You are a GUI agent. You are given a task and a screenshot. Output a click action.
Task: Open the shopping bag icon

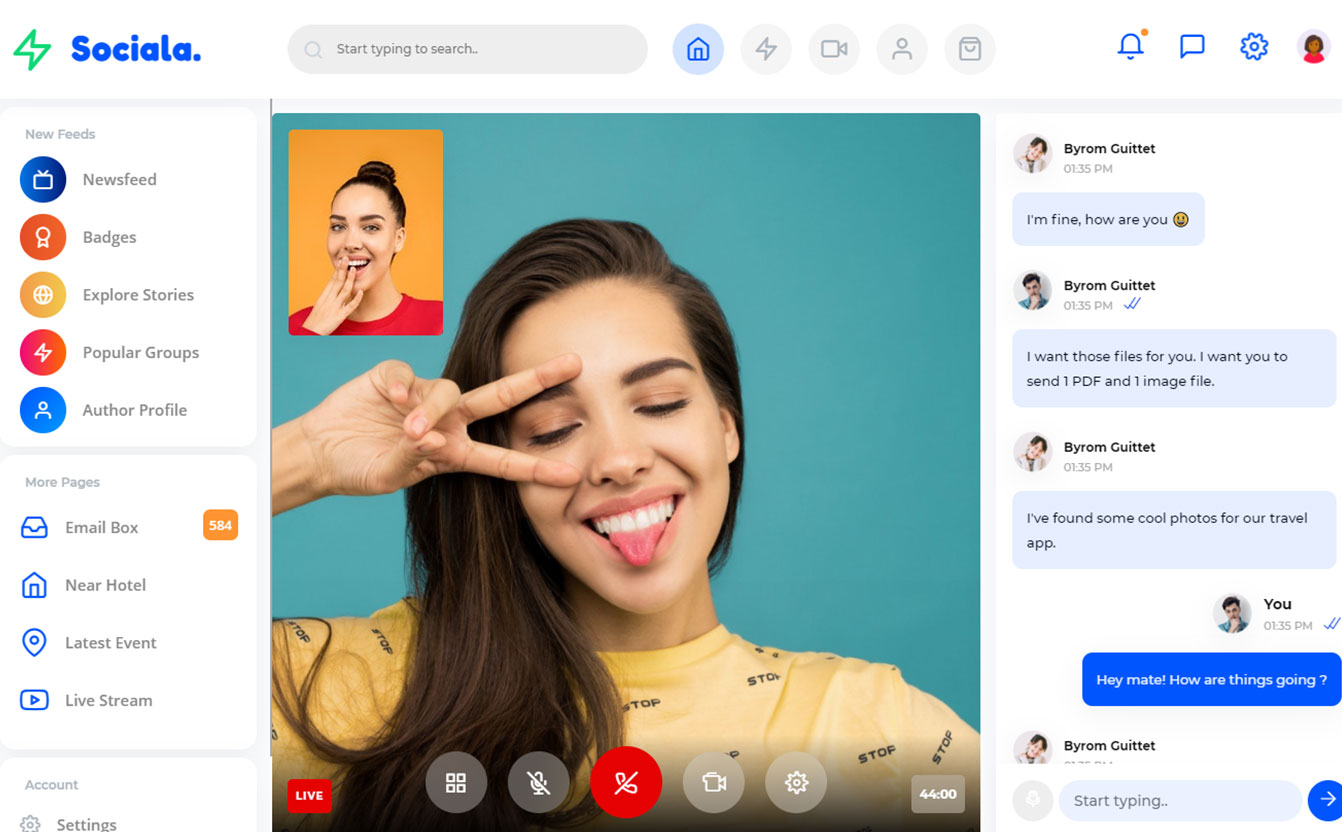pyautogui.click(x=969, y=49)
